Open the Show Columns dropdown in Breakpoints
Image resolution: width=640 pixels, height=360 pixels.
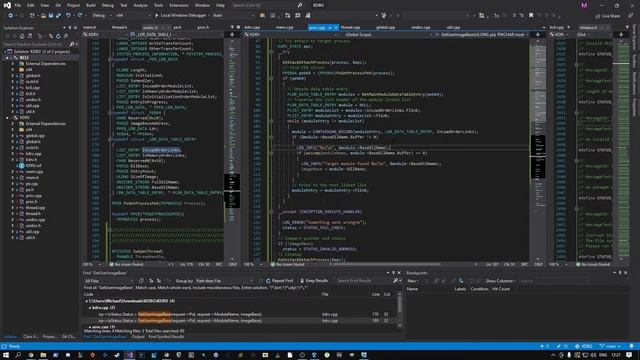coord(500,281)
